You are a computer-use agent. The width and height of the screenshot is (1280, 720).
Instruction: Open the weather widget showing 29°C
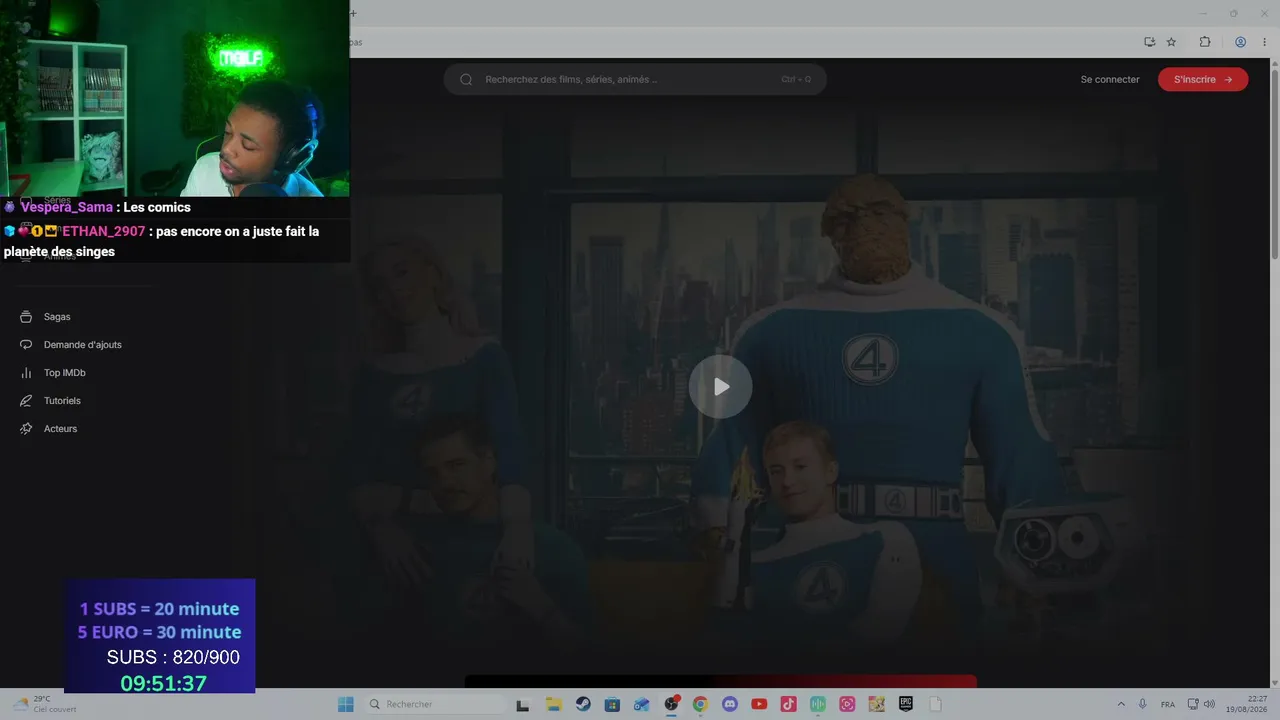click(44, 704)
